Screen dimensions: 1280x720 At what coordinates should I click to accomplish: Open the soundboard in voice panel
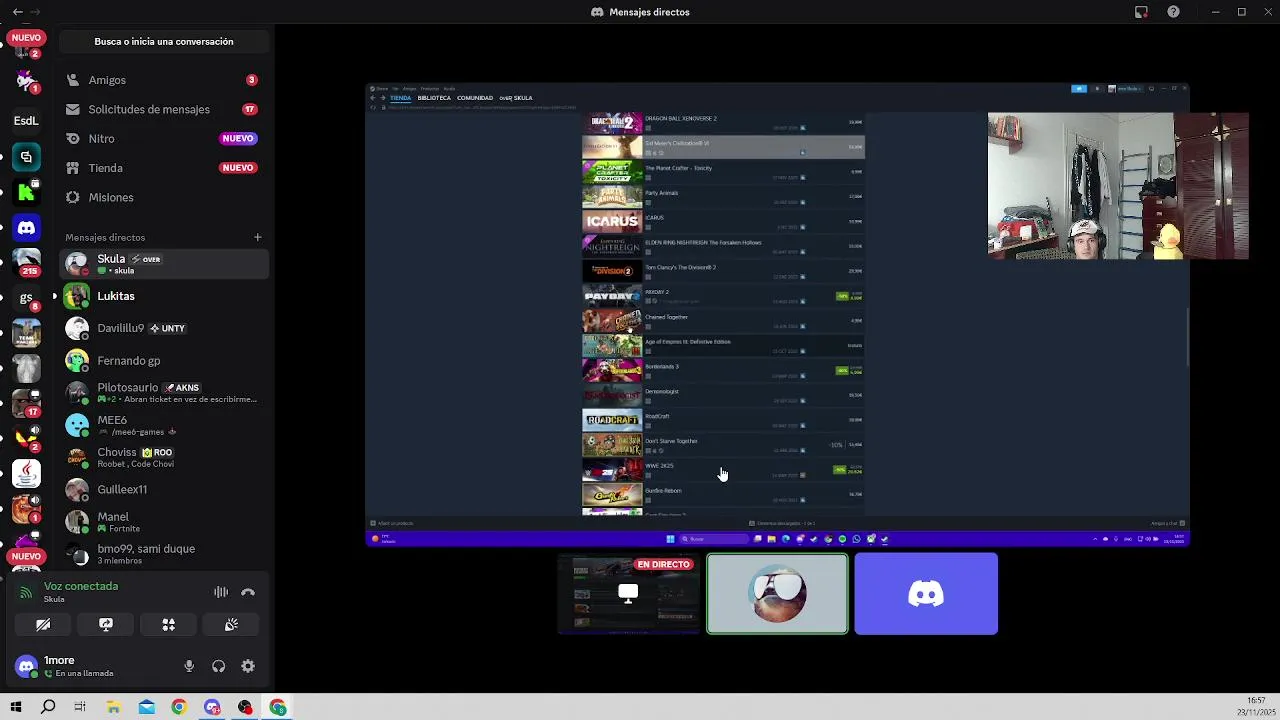(231, 624)
